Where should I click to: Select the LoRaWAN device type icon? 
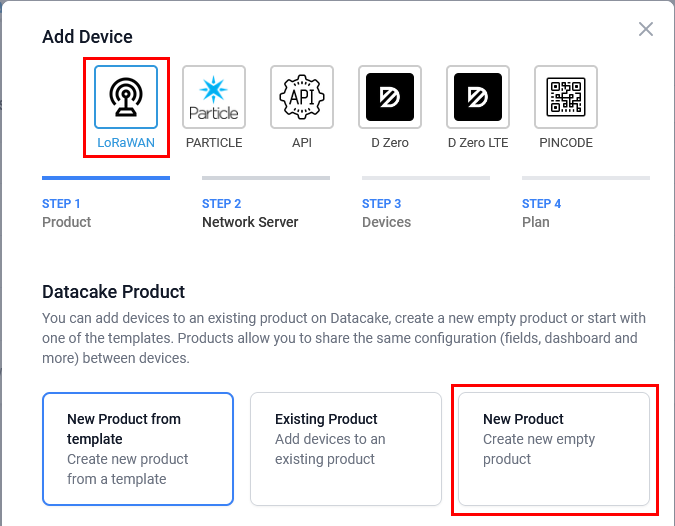(126, 97)
